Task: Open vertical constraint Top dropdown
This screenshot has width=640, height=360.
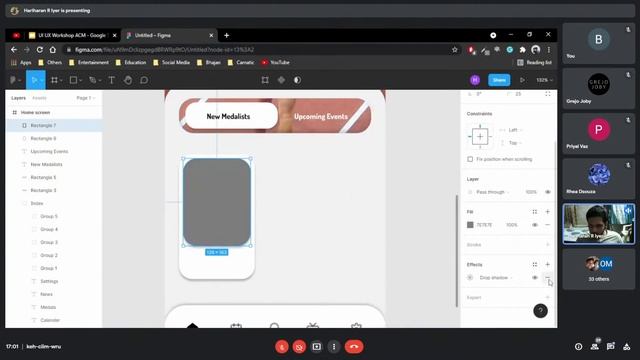Action: [515, 143]
